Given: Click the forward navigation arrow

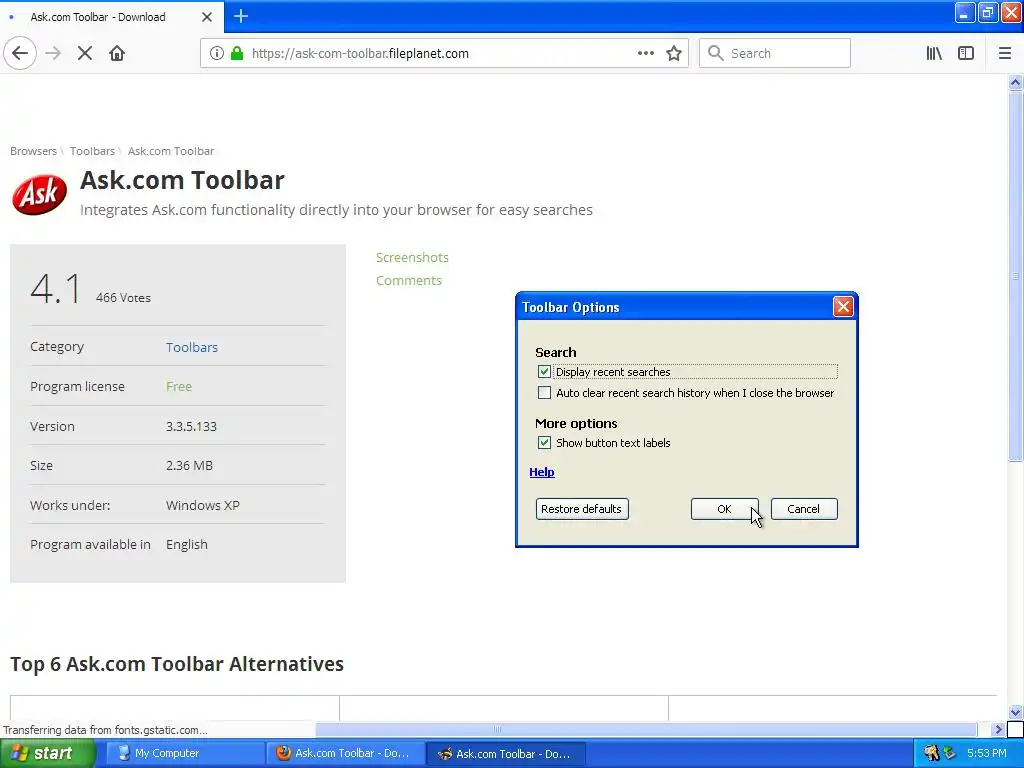Looking at the screenshot, I should tap(53, 54).
